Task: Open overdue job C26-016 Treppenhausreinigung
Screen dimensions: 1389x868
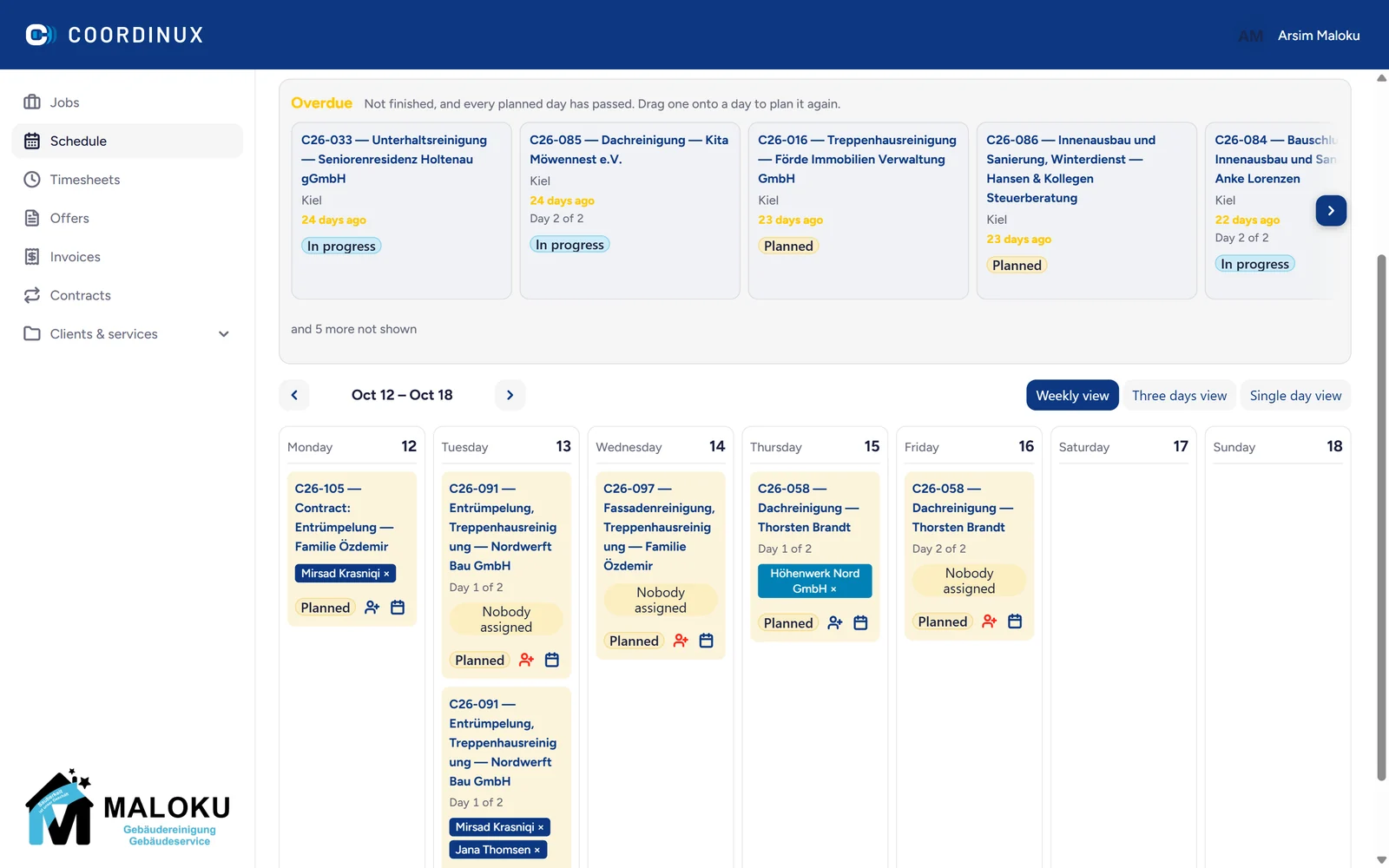Action: point(859,211)
